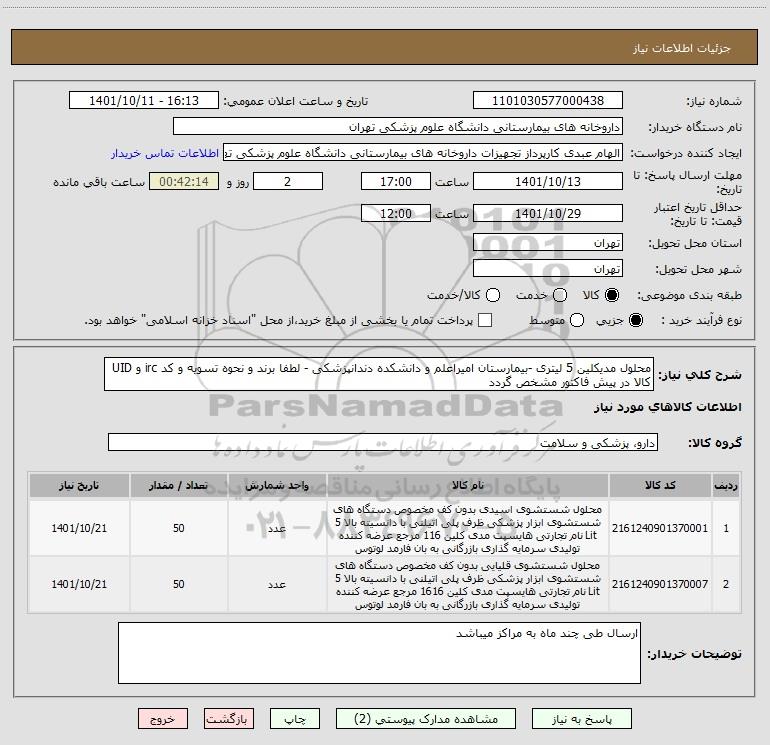Click the اطلاعات کالاهای مورد نیاز section heading
Viewport: 770px width, 745px height.
[667, 407]
